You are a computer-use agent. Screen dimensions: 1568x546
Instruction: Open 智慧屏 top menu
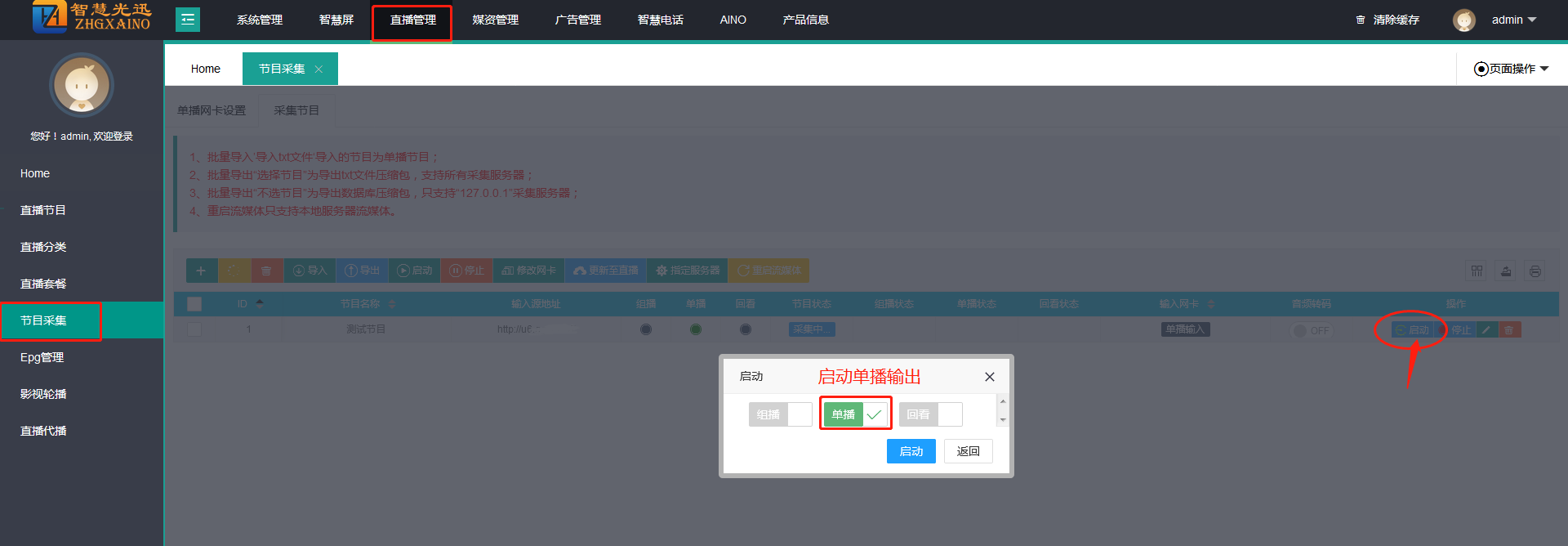[336, 20]
